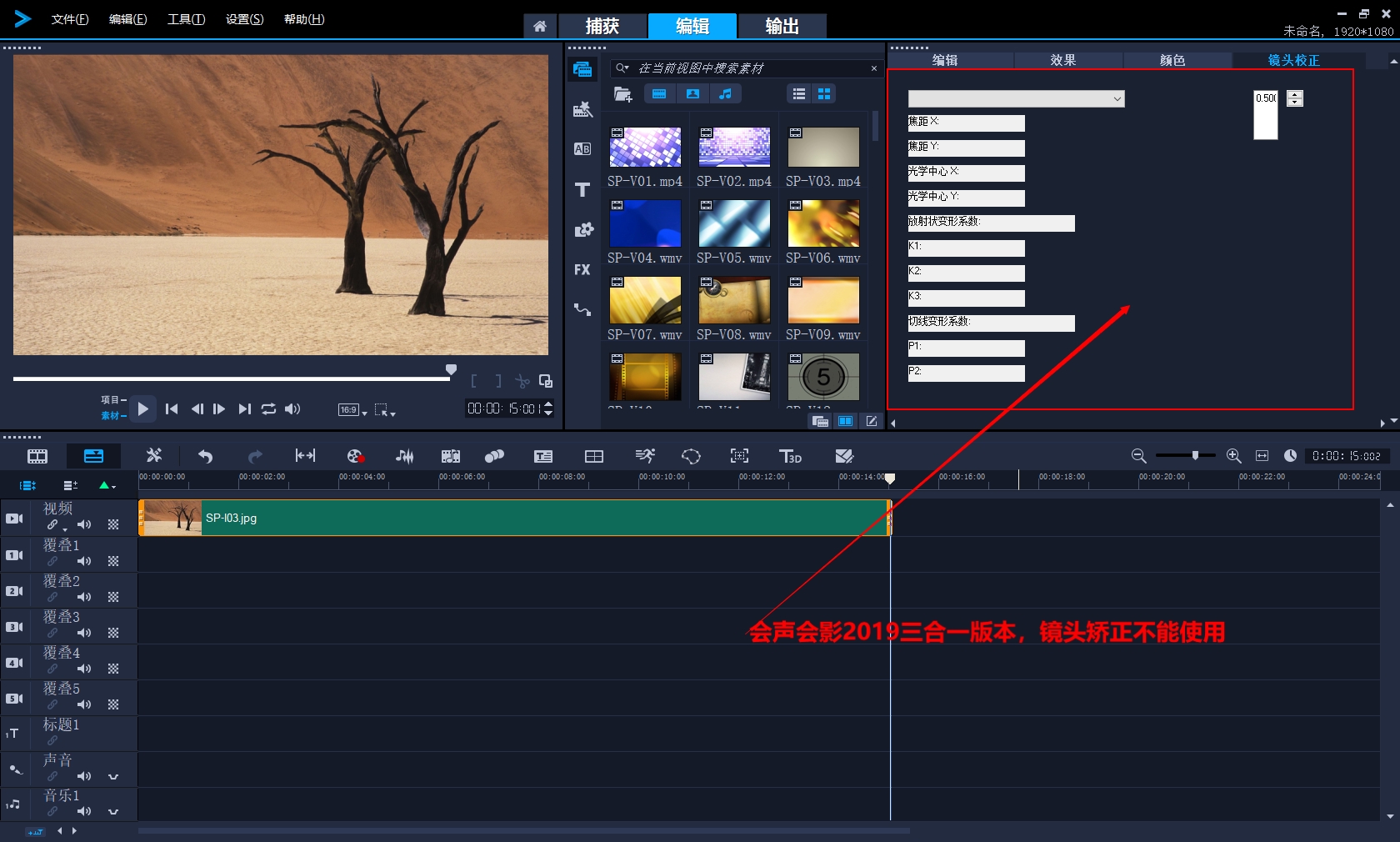Viewport: 1400px width, 842px height.
Task: Mute the 覆叠1 track audio
Action: coord(84,561)
